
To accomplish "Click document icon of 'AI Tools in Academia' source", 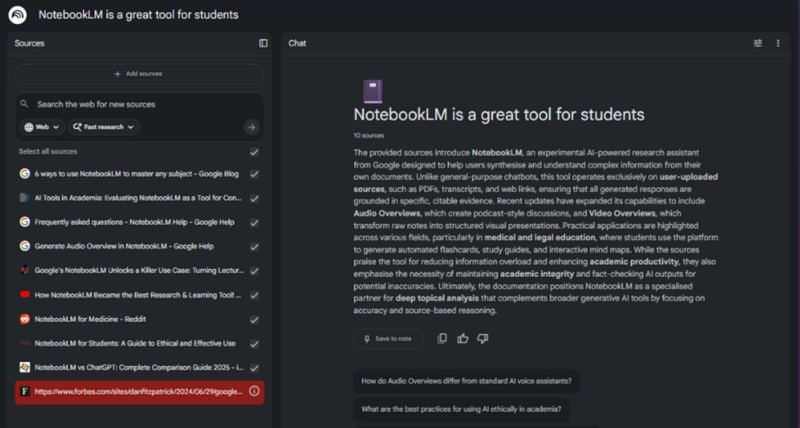I will click(x=24, y=198).
